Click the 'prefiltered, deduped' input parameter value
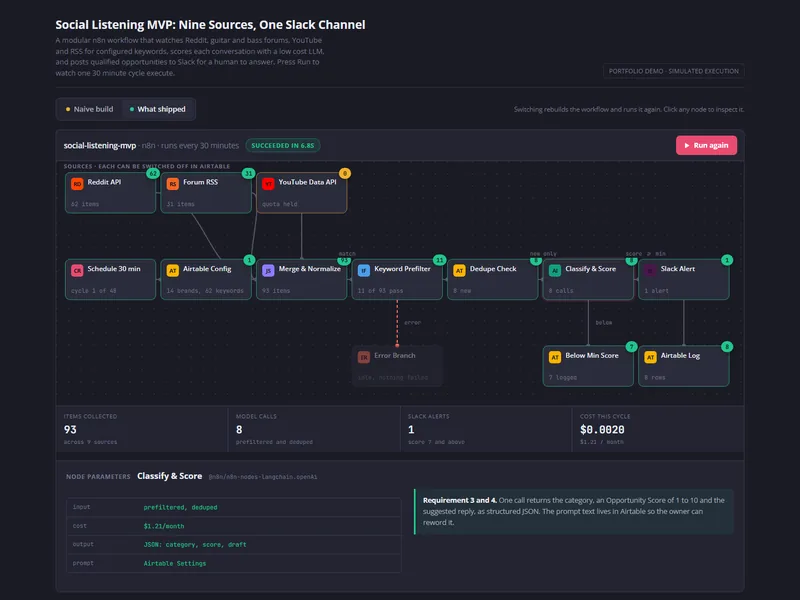The image size is (800, 600). pyautogui.click(x=180, y=508)
